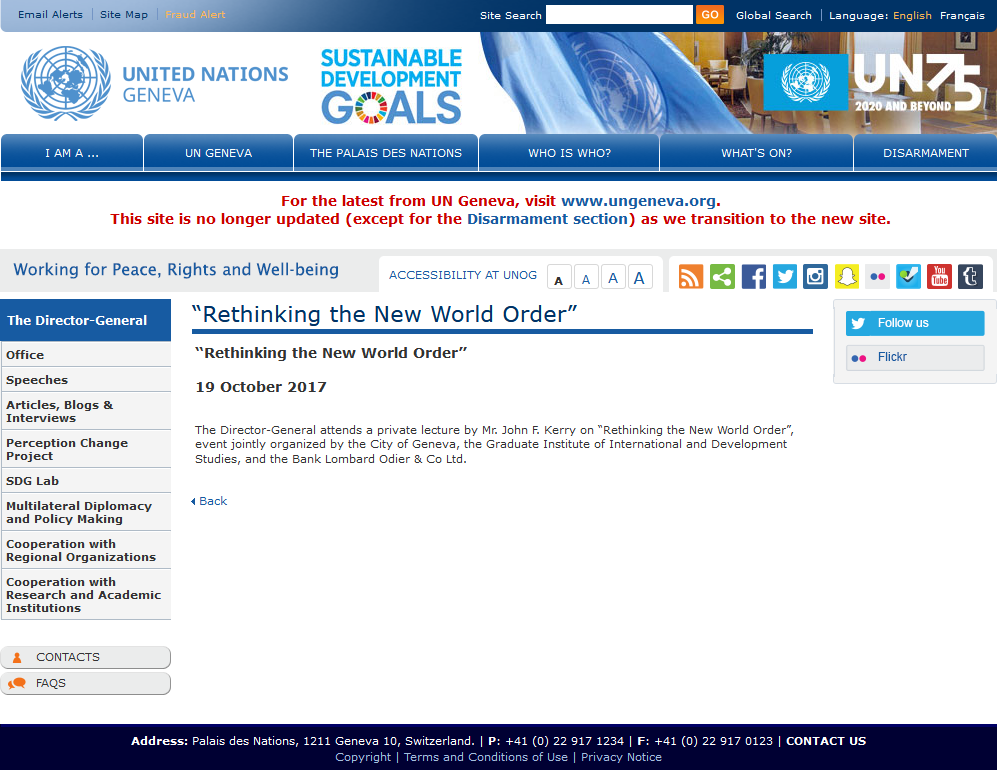Viewport: 997px width, 773px height.
Task: Open The Director-General sidebar heading
Action: [x=86, y=320]
